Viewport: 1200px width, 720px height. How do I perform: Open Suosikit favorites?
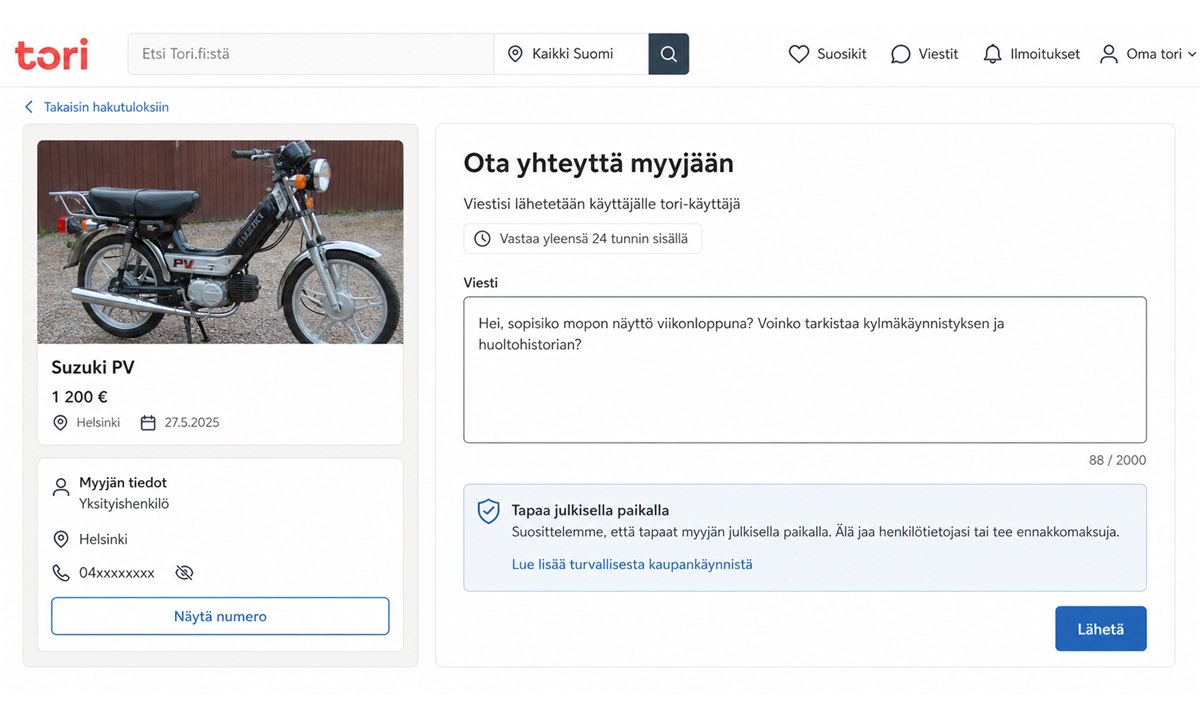[827, 54]
